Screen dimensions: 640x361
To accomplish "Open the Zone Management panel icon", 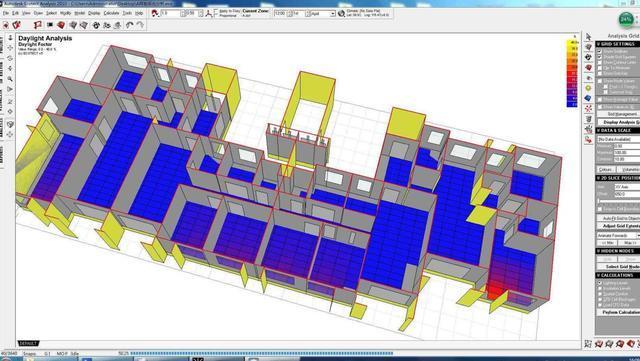I will pos(588,47).
